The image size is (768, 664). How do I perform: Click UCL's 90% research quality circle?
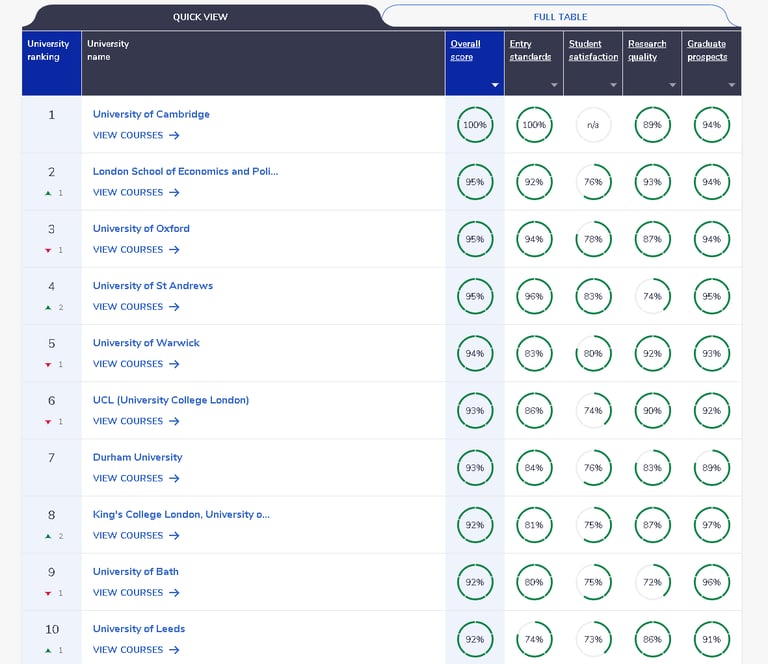coord(652,411)
